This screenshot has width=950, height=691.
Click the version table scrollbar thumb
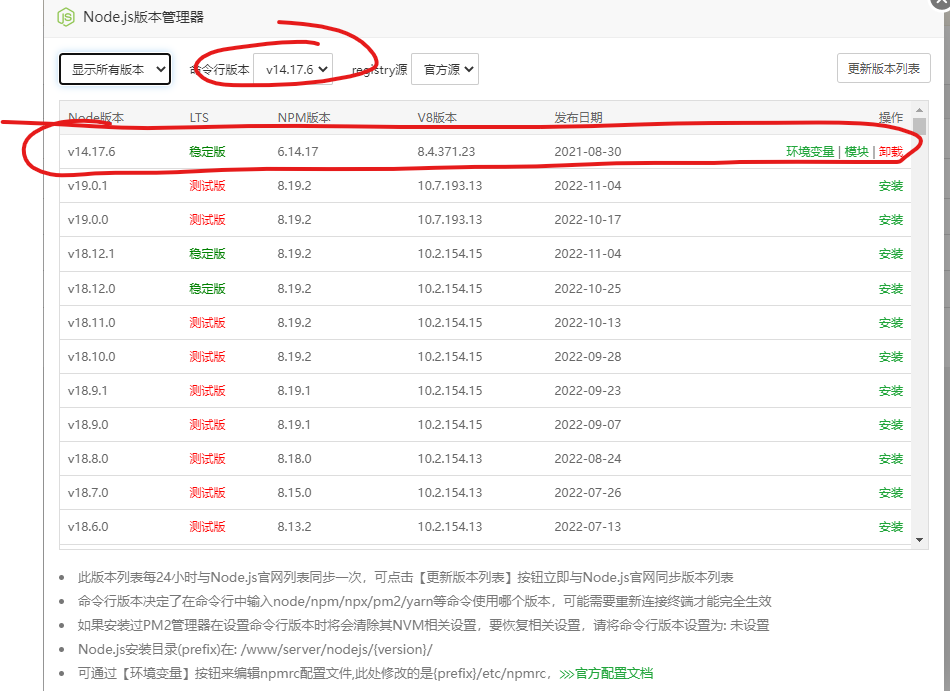pyautogui.click(x=919, y=126)
